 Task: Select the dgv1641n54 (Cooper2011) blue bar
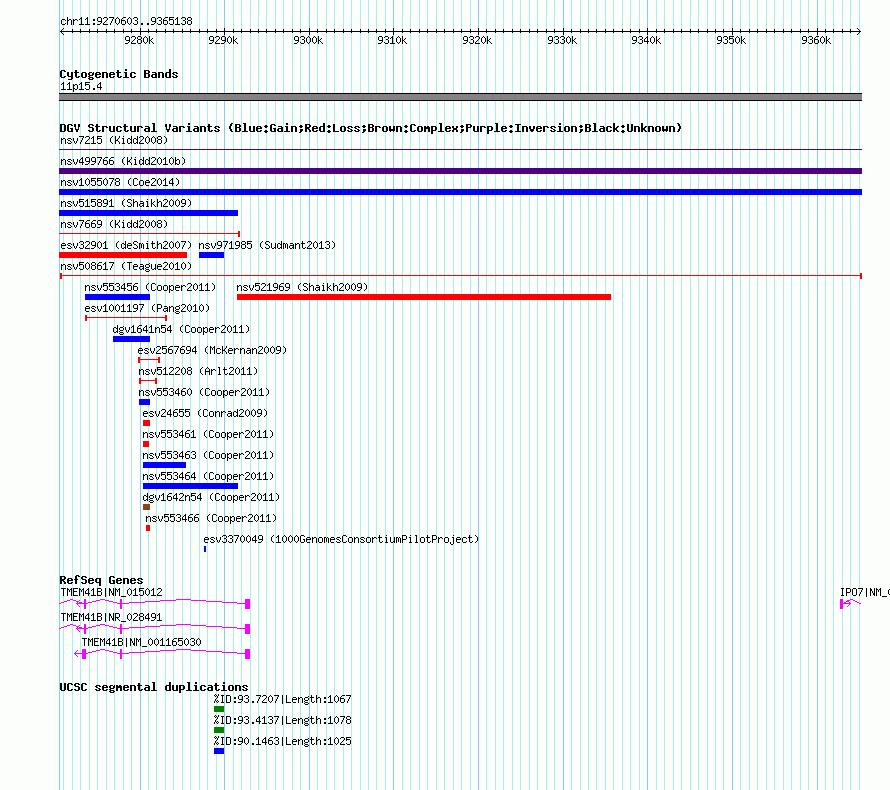[132, 339]
